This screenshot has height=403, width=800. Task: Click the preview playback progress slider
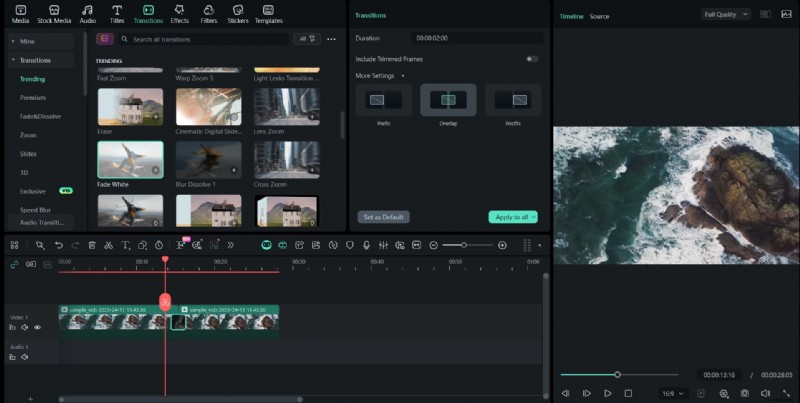pyautogui.click(x=617, y=375)
